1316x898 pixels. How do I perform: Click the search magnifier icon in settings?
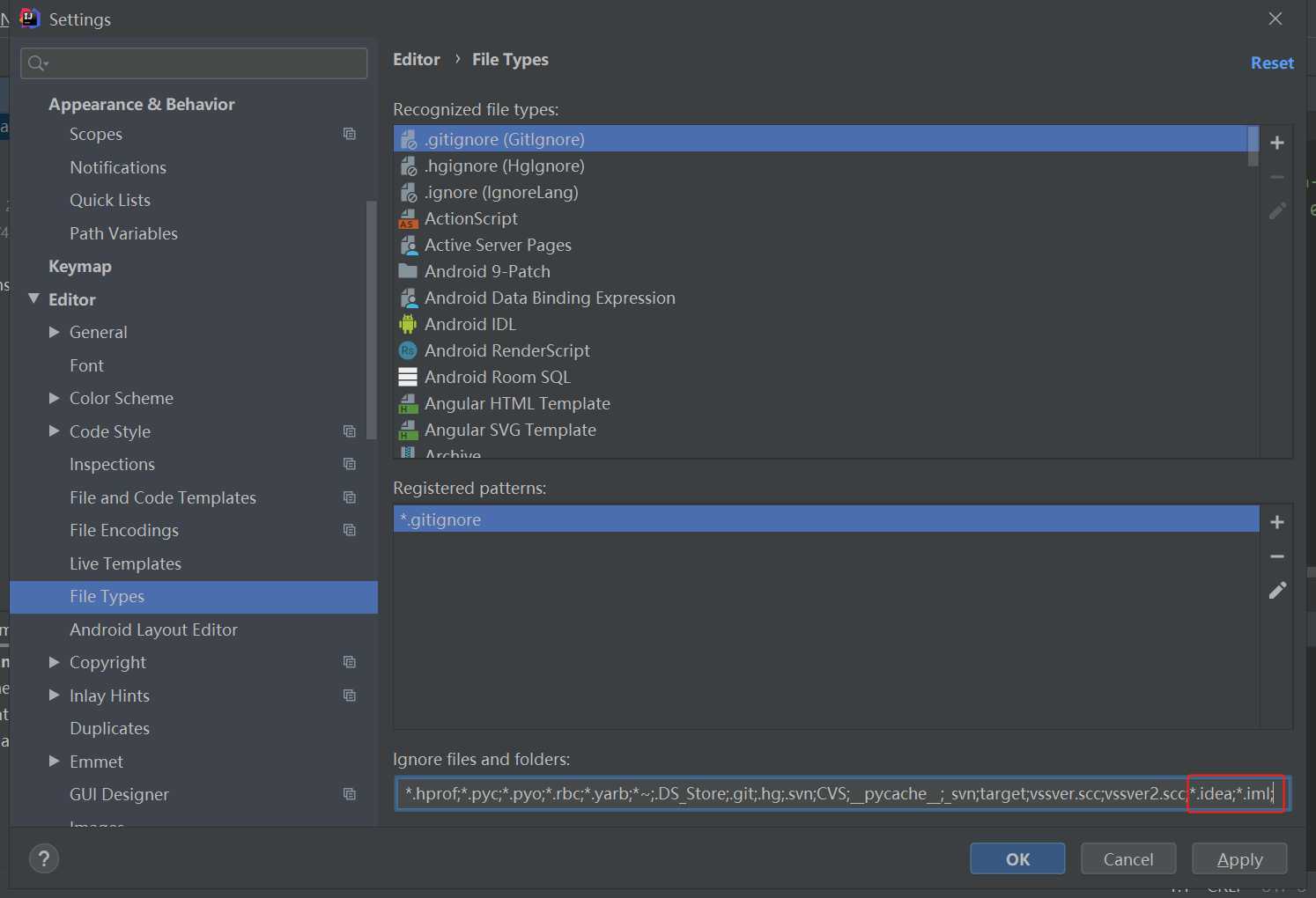click(37, 63)
